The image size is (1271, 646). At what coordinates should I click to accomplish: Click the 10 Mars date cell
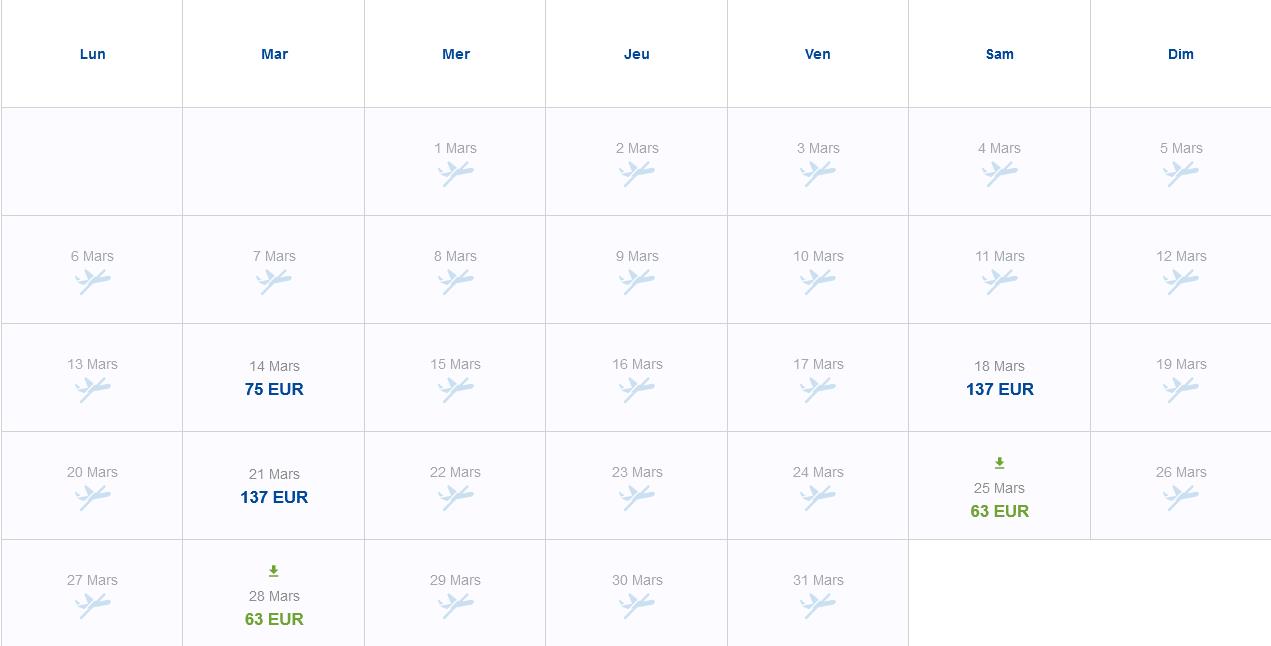pyautogui.click(x=818, y=270)
